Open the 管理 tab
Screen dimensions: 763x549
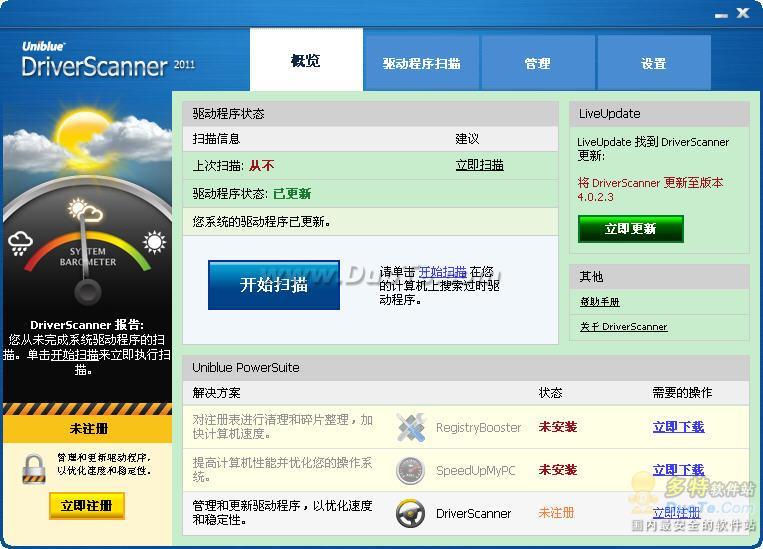(x=538, y=63)
